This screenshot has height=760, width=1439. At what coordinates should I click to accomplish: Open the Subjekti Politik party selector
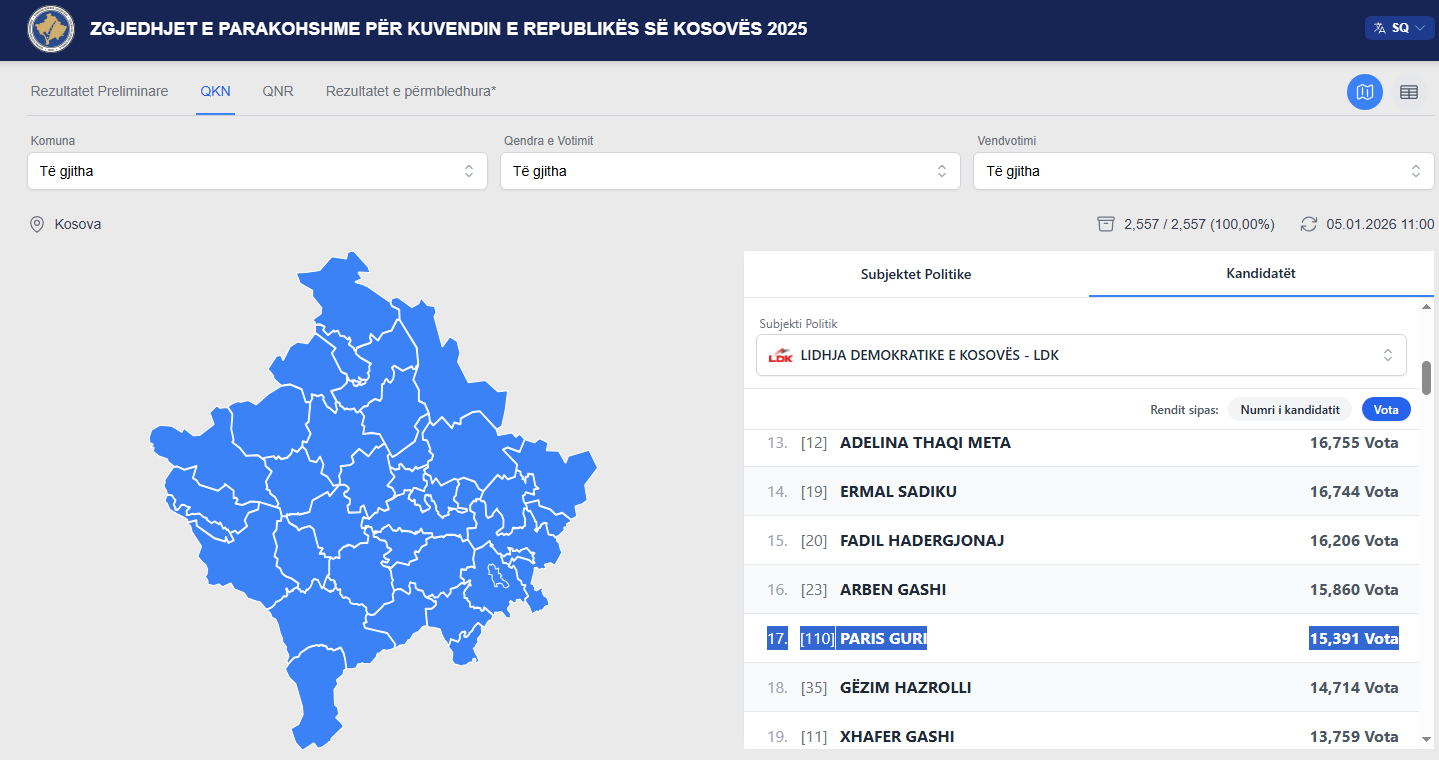1080,355
